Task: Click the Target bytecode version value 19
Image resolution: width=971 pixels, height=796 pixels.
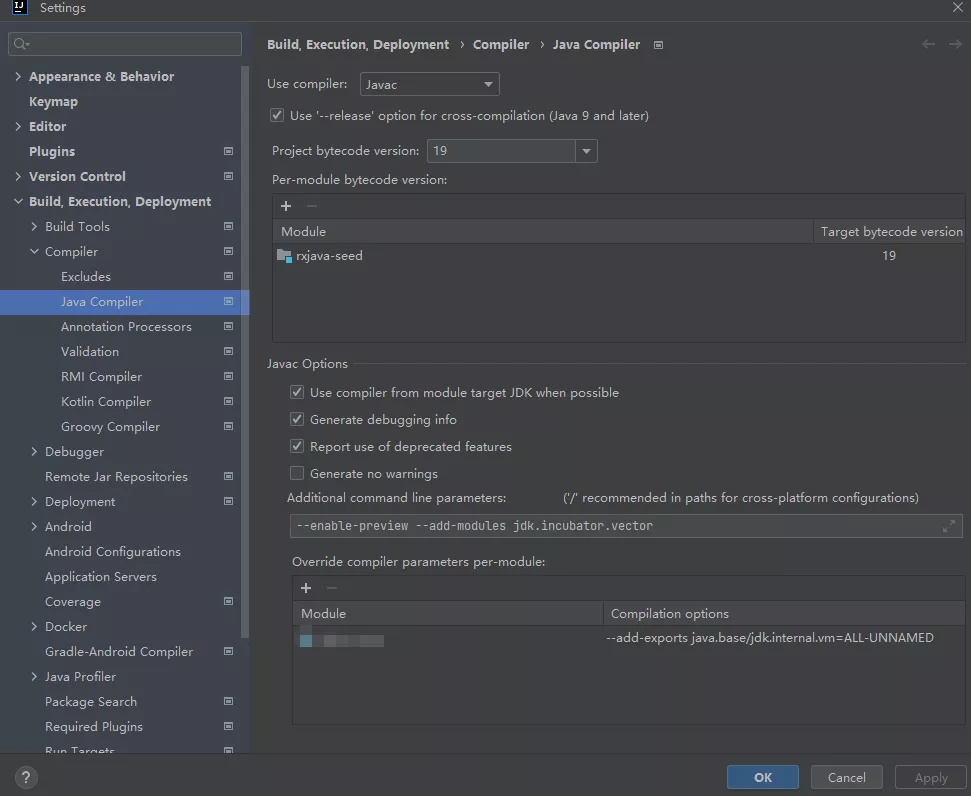Action: coord(889,256)
